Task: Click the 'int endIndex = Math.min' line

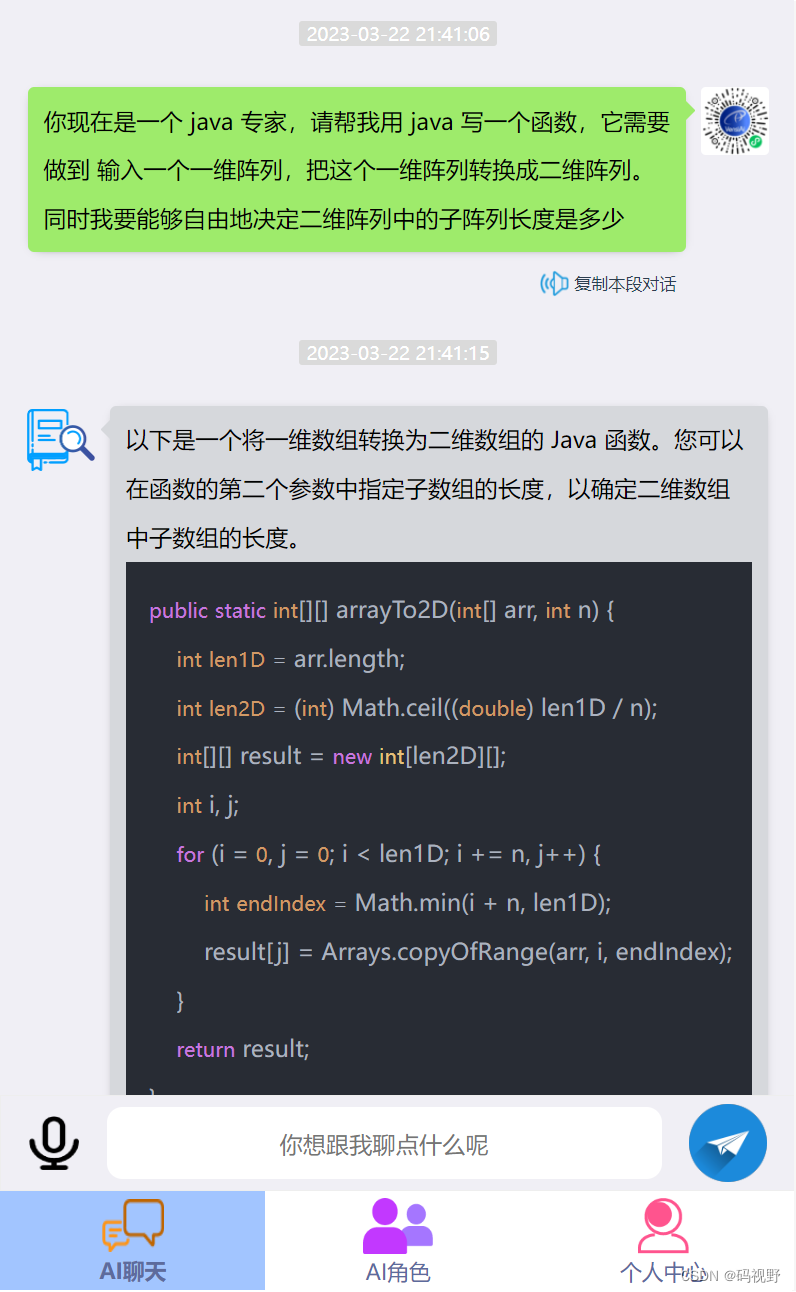Action: tap(407, 903)
